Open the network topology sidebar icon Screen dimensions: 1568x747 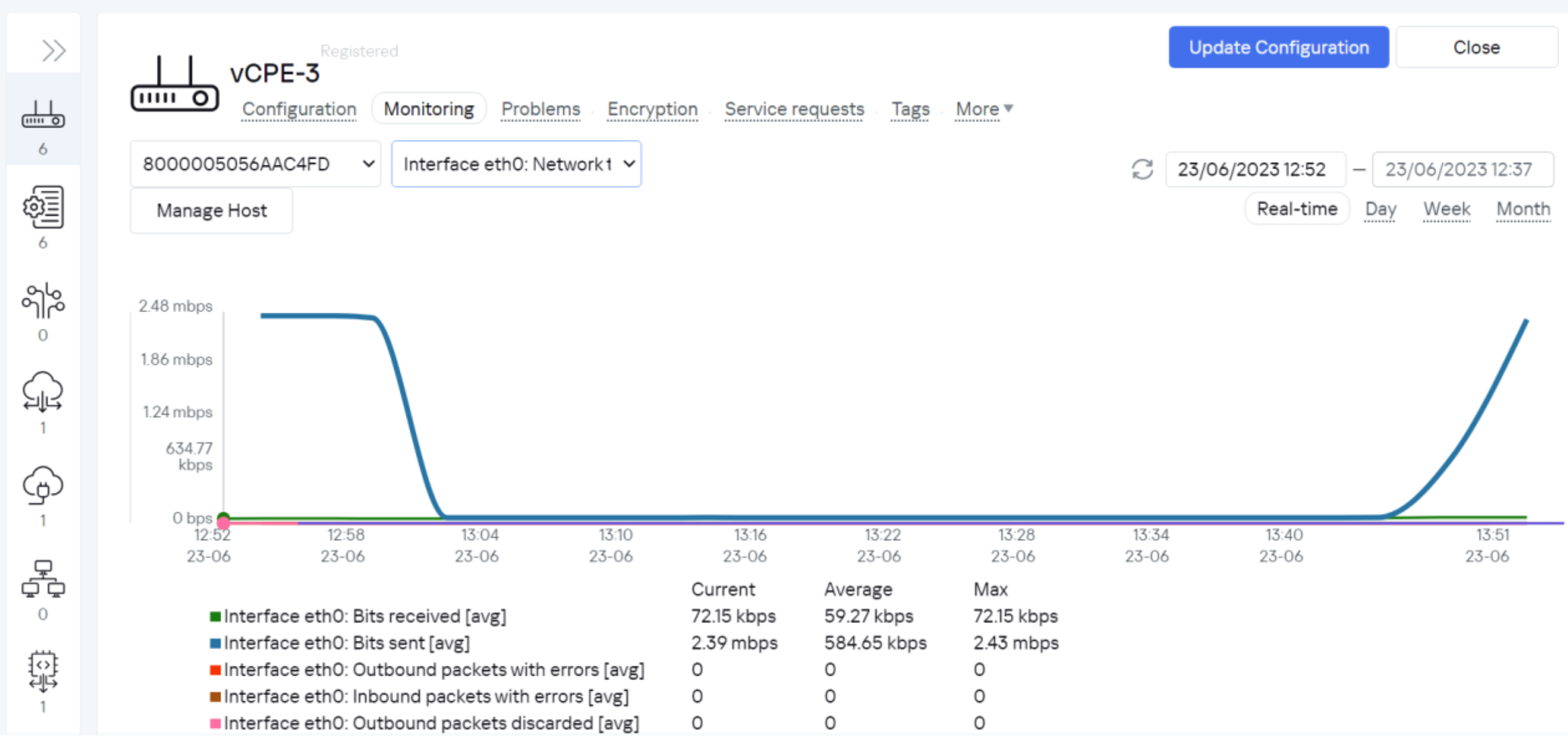click(x=43, y=580)
